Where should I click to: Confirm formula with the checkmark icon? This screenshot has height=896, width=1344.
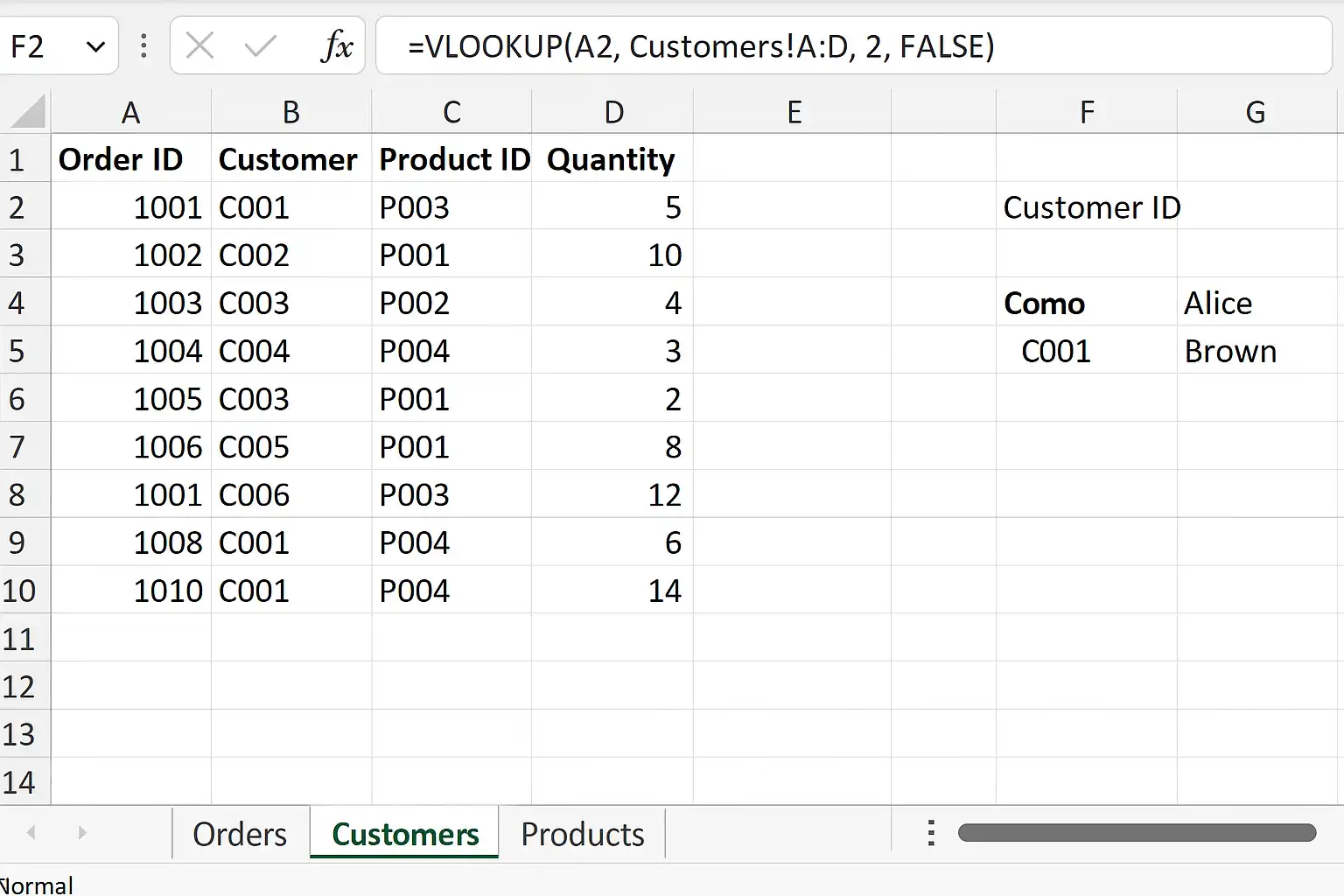pyautogui.click(x=260, y=45)
